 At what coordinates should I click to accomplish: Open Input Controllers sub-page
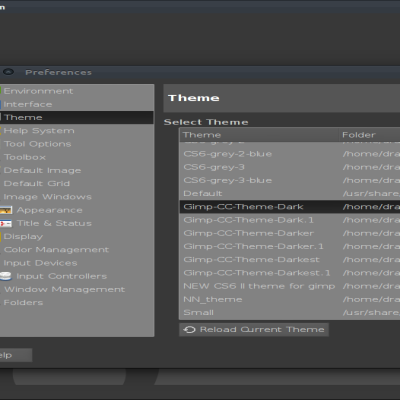tap(62, 276)
